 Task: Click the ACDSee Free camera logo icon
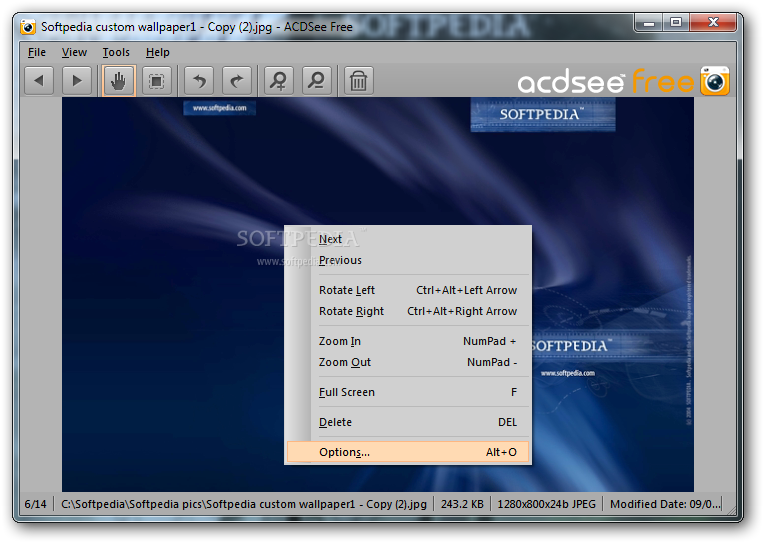[715, 81]
